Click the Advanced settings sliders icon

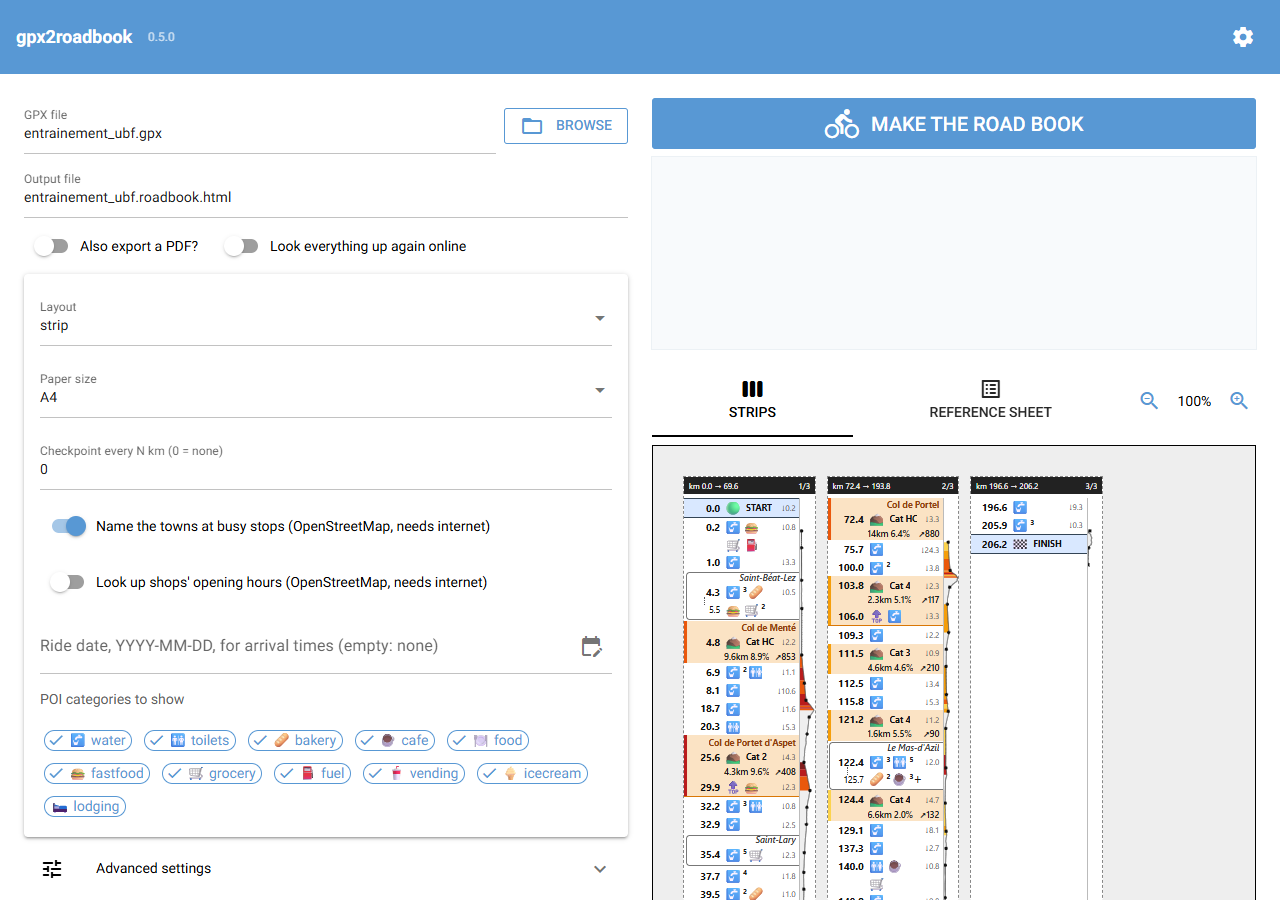click(x=52, y=868)
